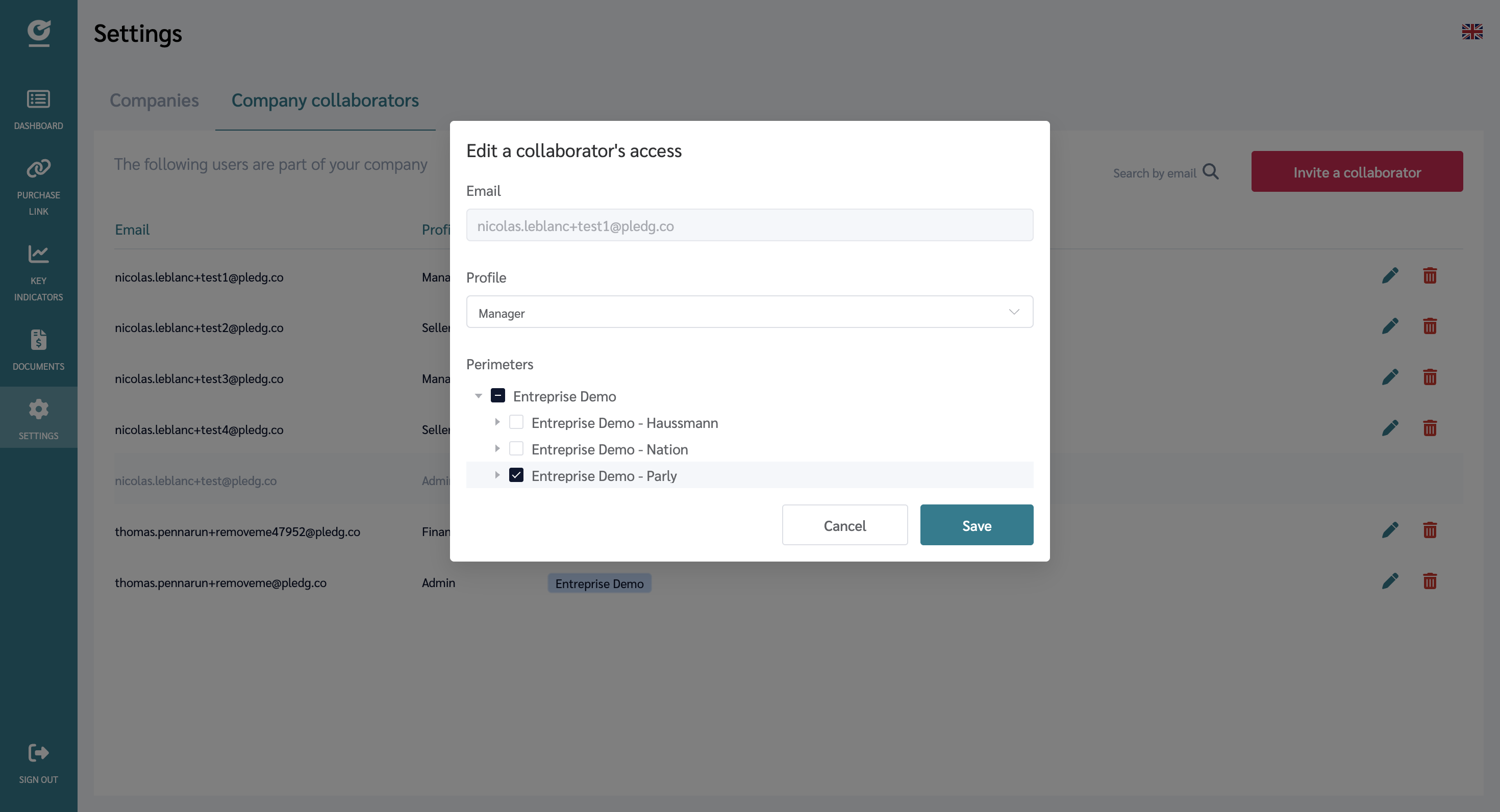
Task: Collapse the Entreprise Demo tree node
Action: click(x=479, y=396)
